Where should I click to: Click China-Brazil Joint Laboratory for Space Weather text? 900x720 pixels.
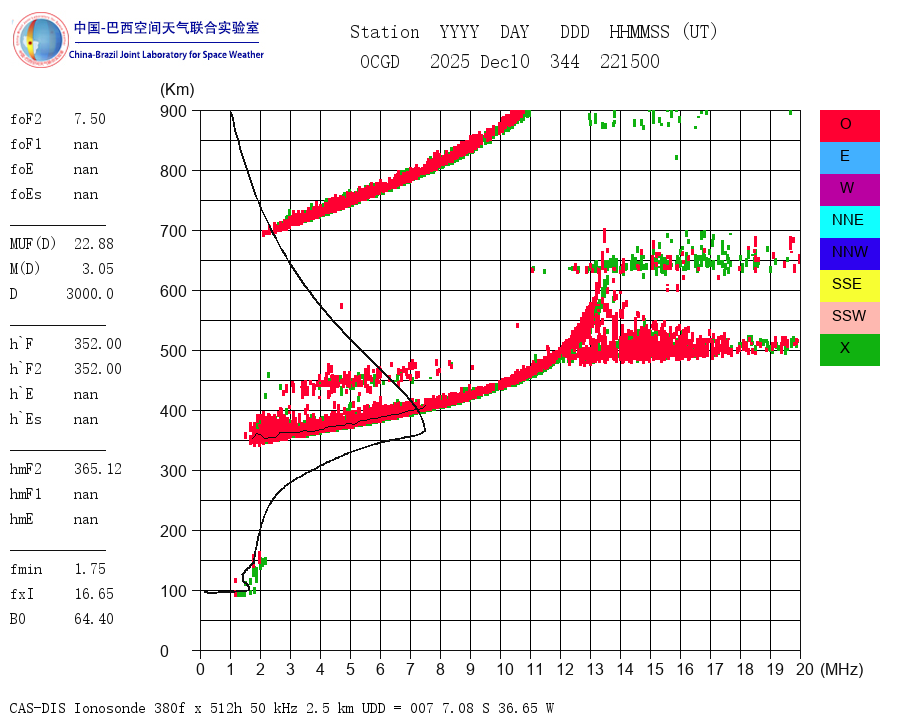[166, 55]
